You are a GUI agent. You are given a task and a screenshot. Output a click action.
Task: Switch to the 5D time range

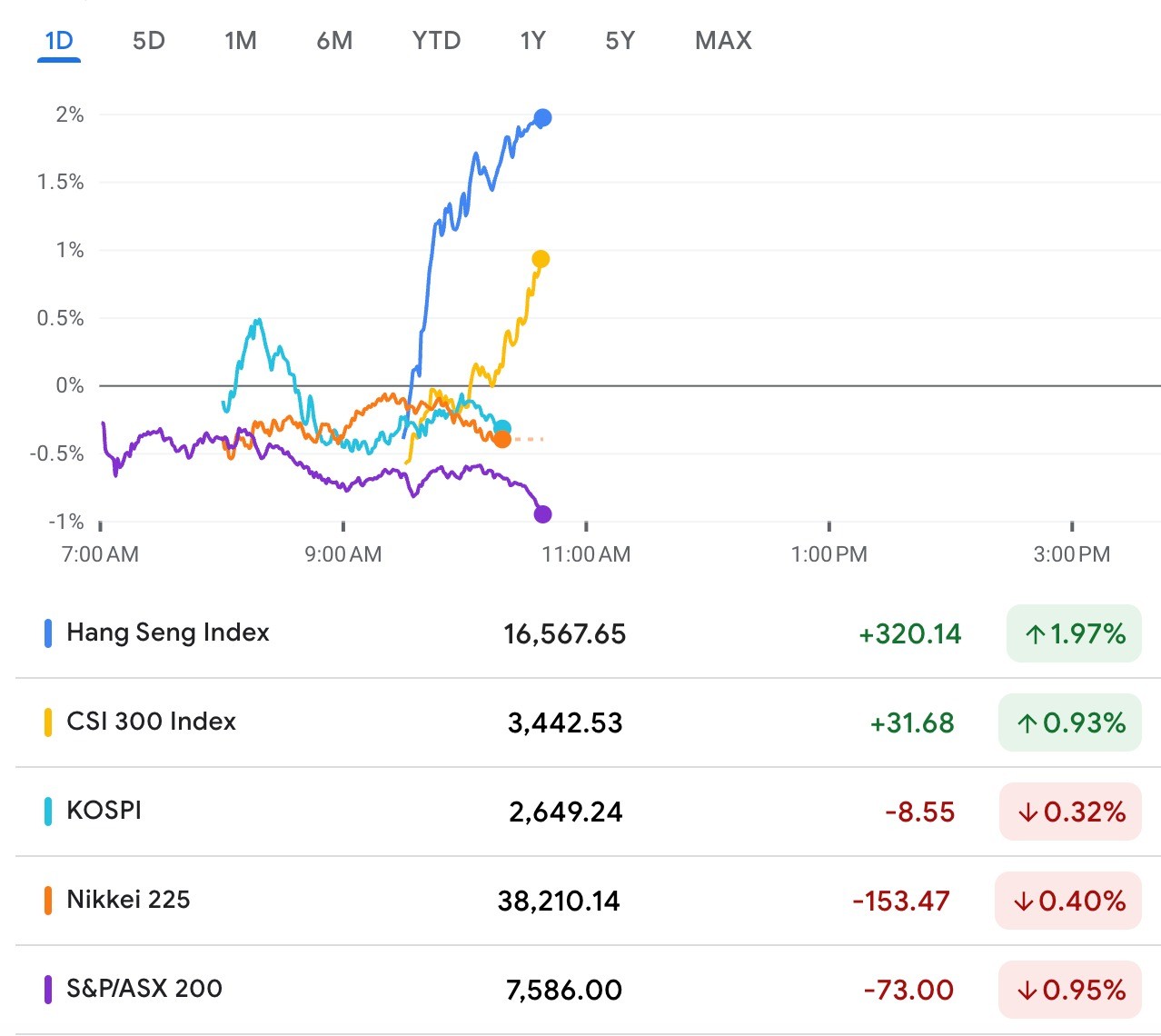(x=149, y=41)
